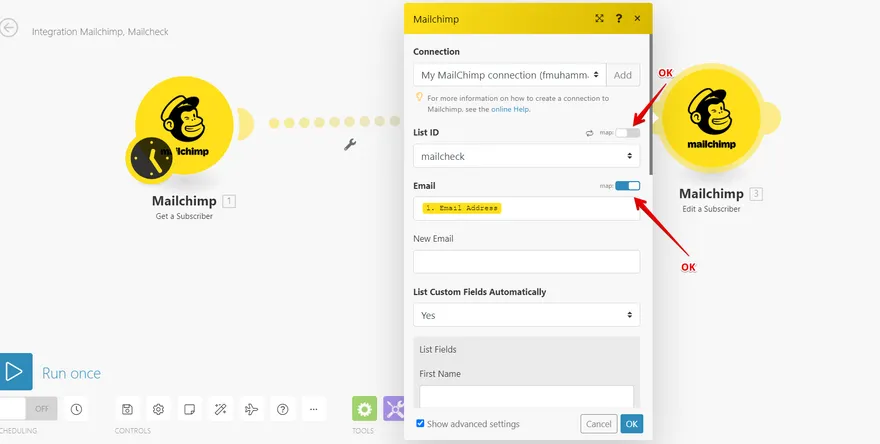Viewport: 880px width, 444px height.
Task: Go back with the arrow icon
Action: [x=9, y=28]
